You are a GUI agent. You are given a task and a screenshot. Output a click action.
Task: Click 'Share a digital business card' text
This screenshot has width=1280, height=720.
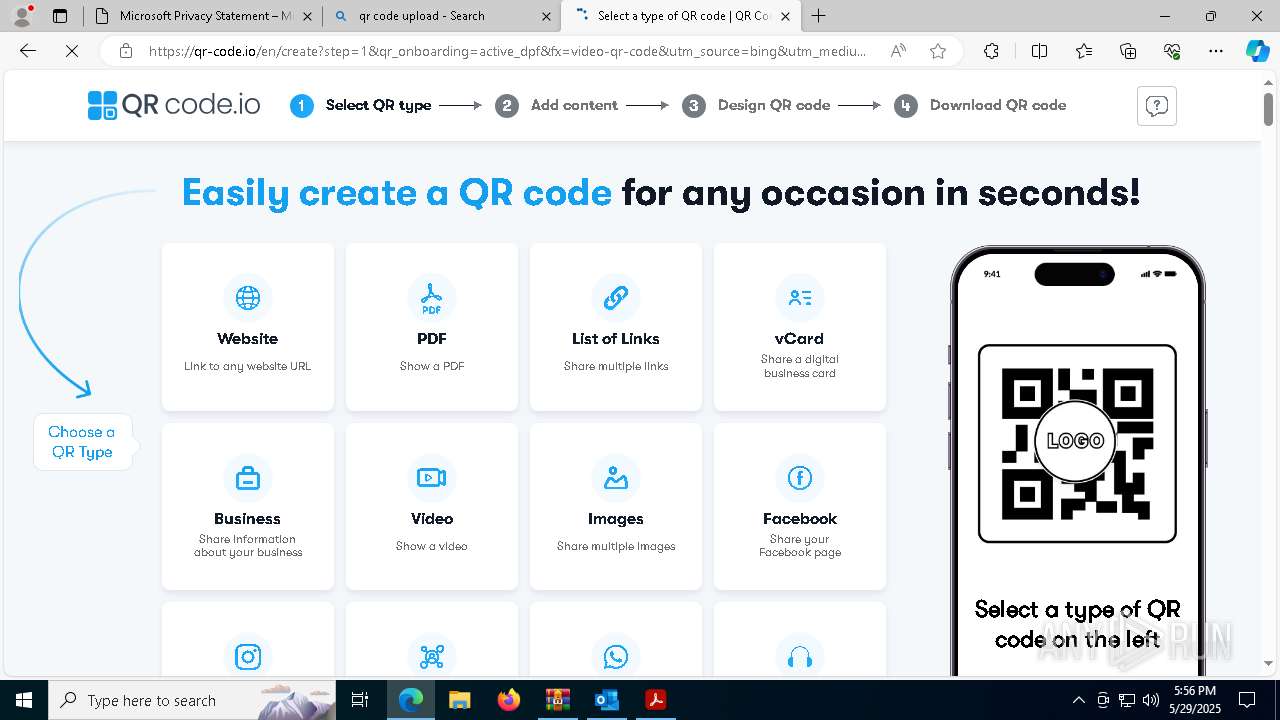[x=800, y=366]
